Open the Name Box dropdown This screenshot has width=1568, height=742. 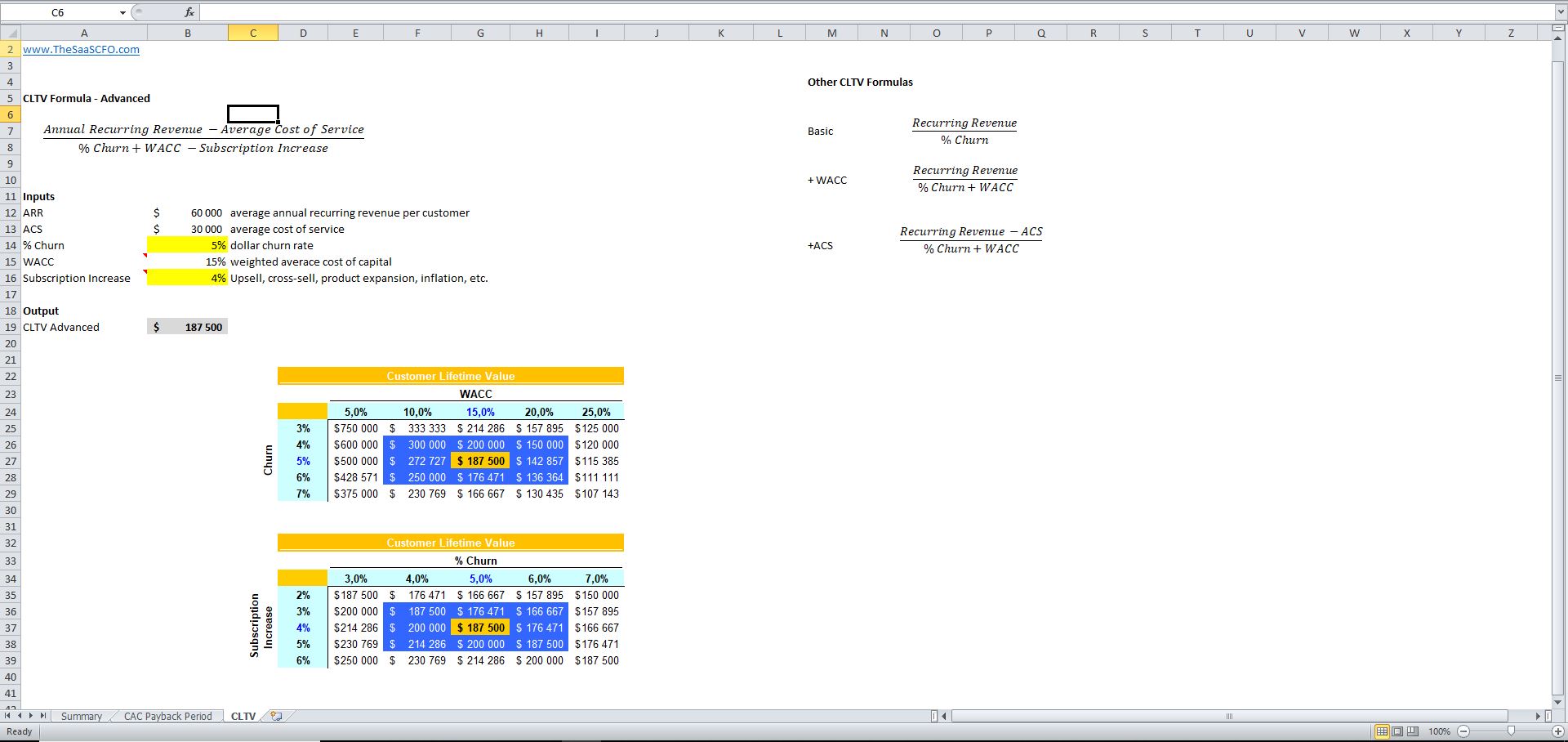click(122, 12)
